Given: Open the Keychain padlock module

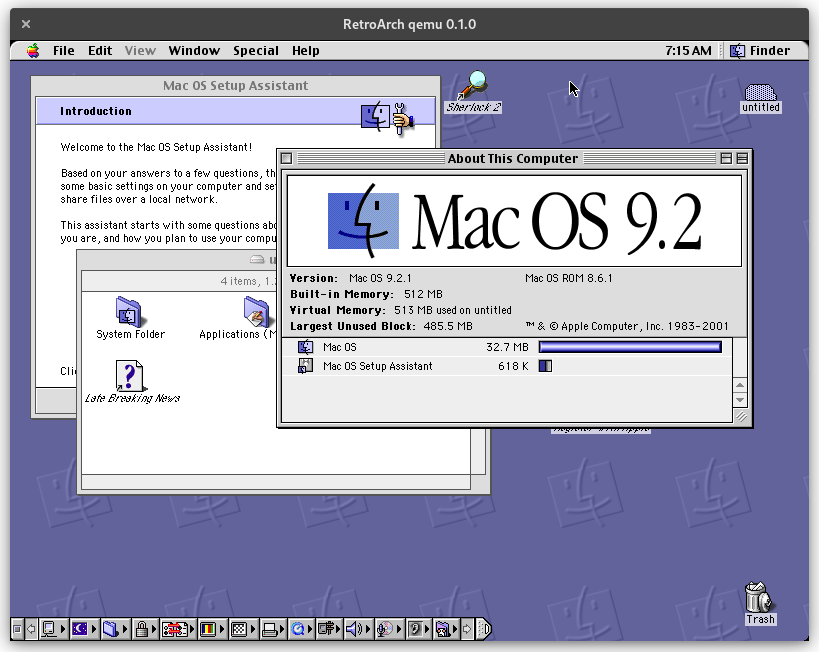Looking at the screenshot, I should click(145, 629).
